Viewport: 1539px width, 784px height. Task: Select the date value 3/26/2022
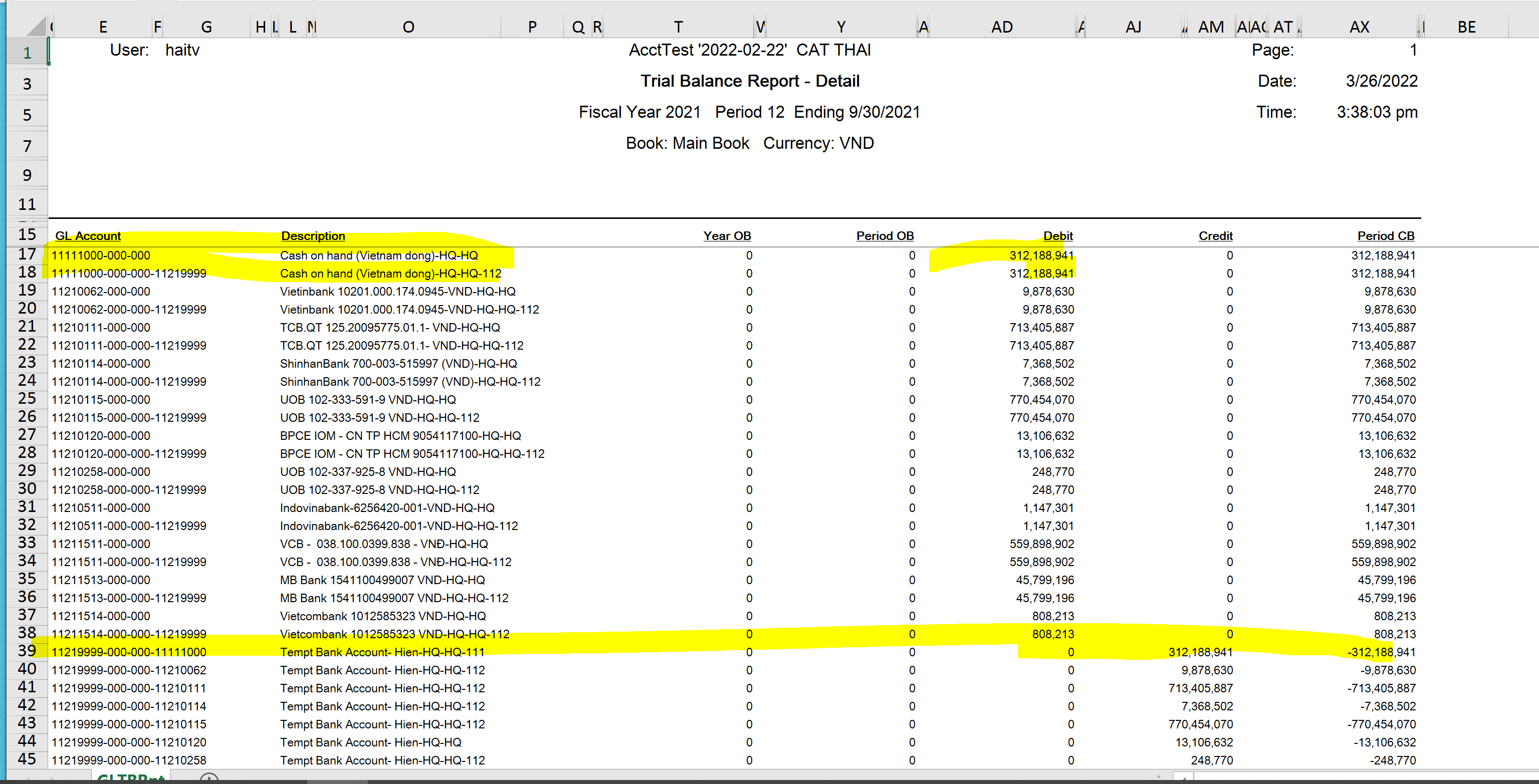(x=1381, y=81)
